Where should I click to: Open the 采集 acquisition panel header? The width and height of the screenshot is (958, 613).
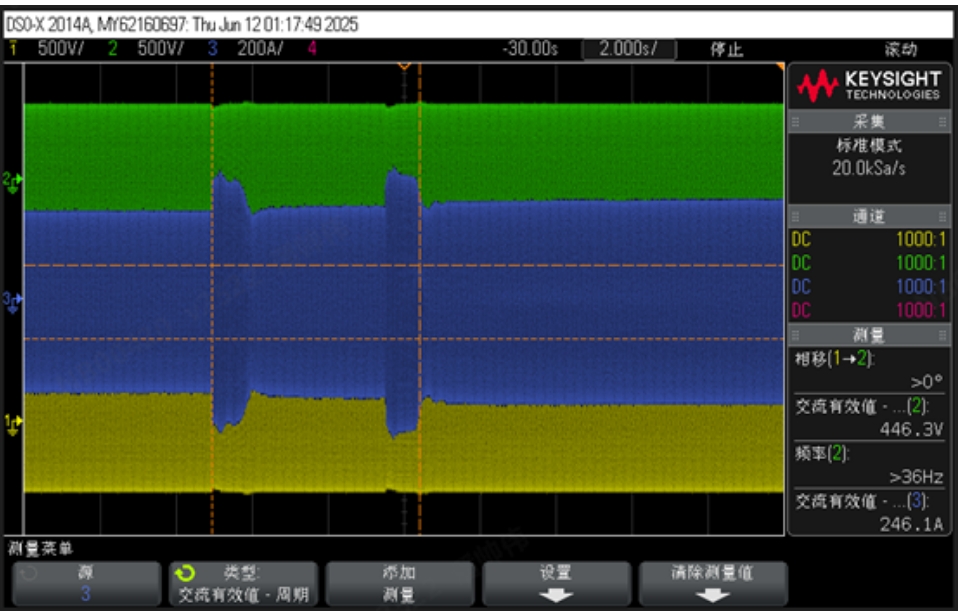point(869,121)
